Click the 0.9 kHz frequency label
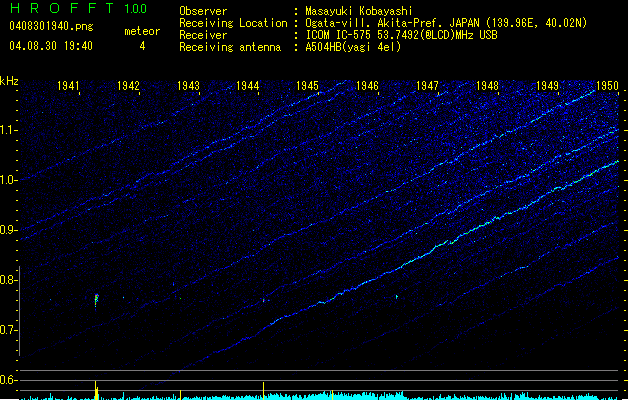This screenshot has height=400, width=629. tap(9, 230)
